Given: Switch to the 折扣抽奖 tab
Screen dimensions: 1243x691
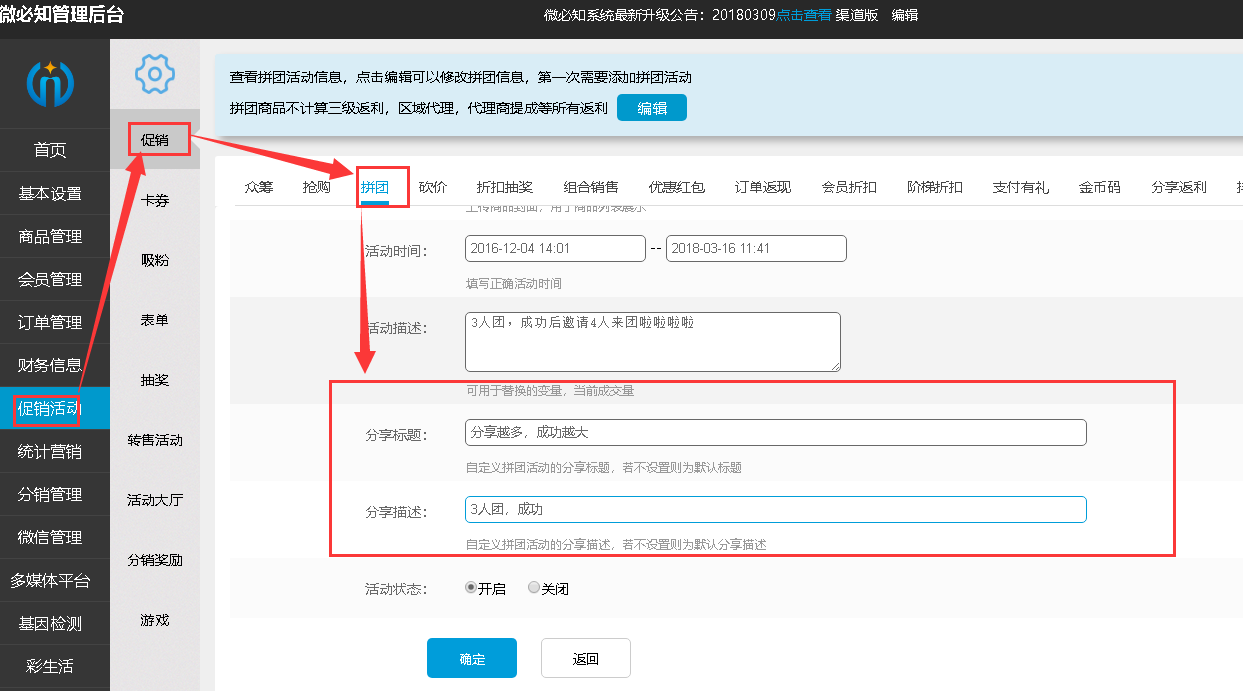Looking at the screenshot, I should click(504, 187).
